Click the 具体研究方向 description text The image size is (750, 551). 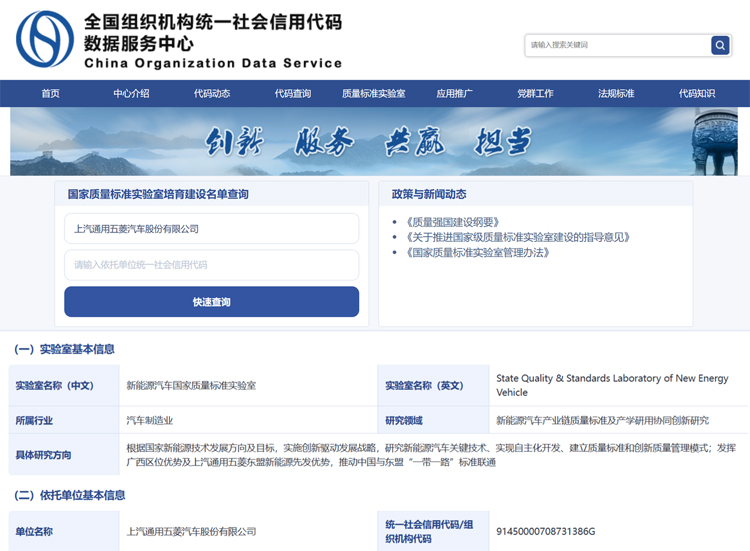[431, 455]
